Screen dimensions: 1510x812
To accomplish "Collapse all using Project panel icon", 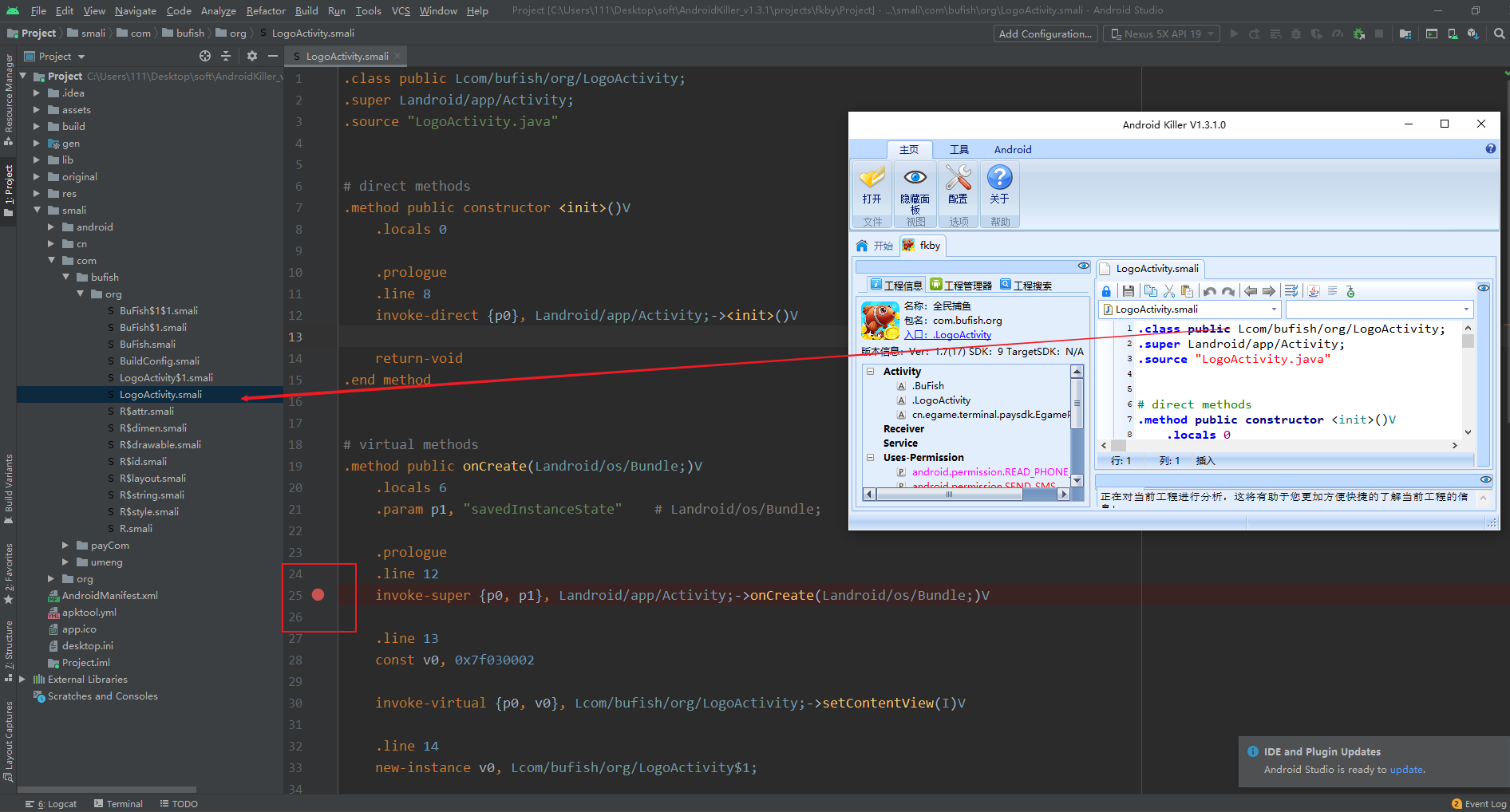I will point(226,56).
